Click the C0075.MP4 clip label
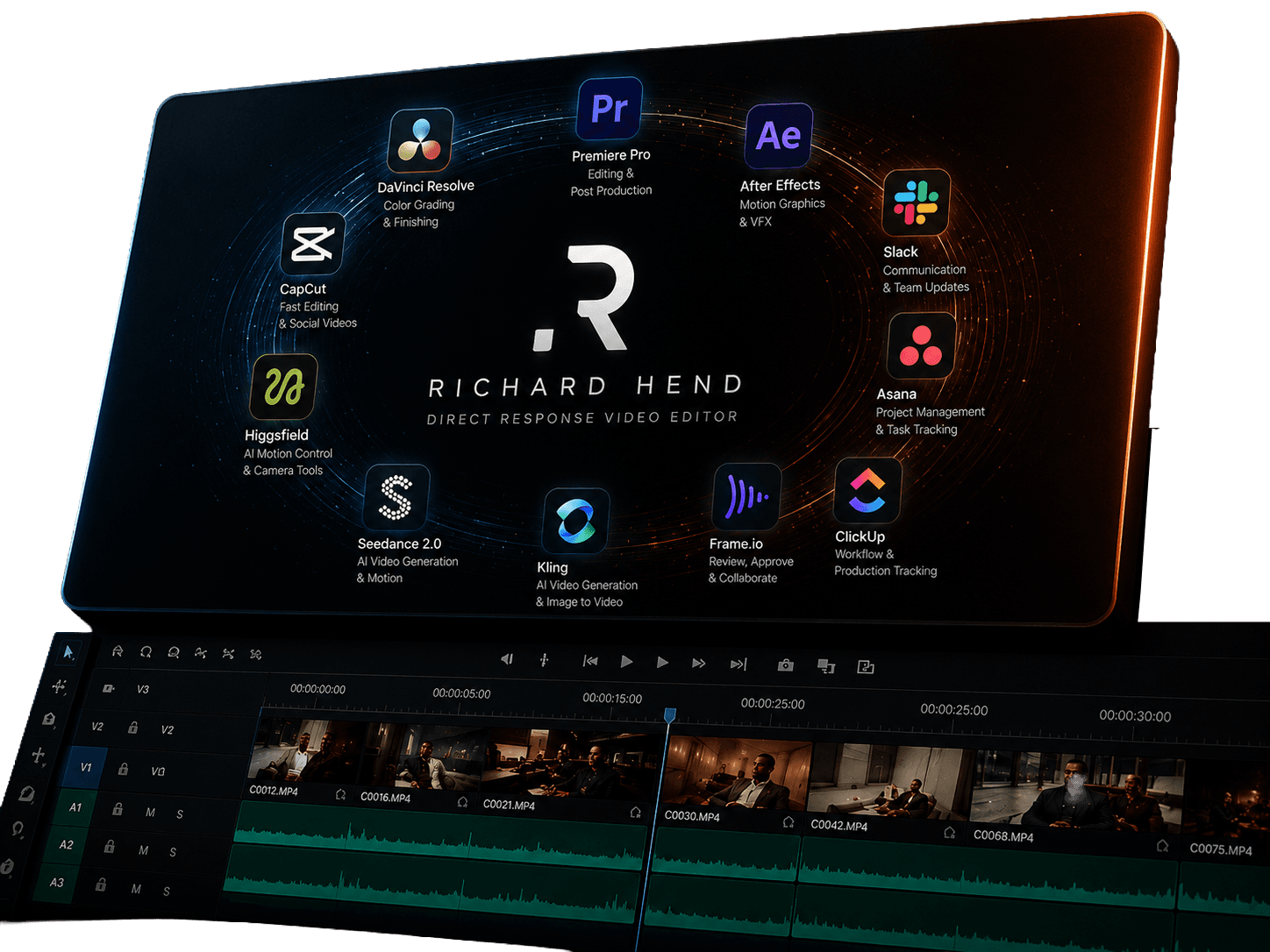The height and width of the screenshot is (952, 1270). pyautogui.click(x=1221, y=849)
